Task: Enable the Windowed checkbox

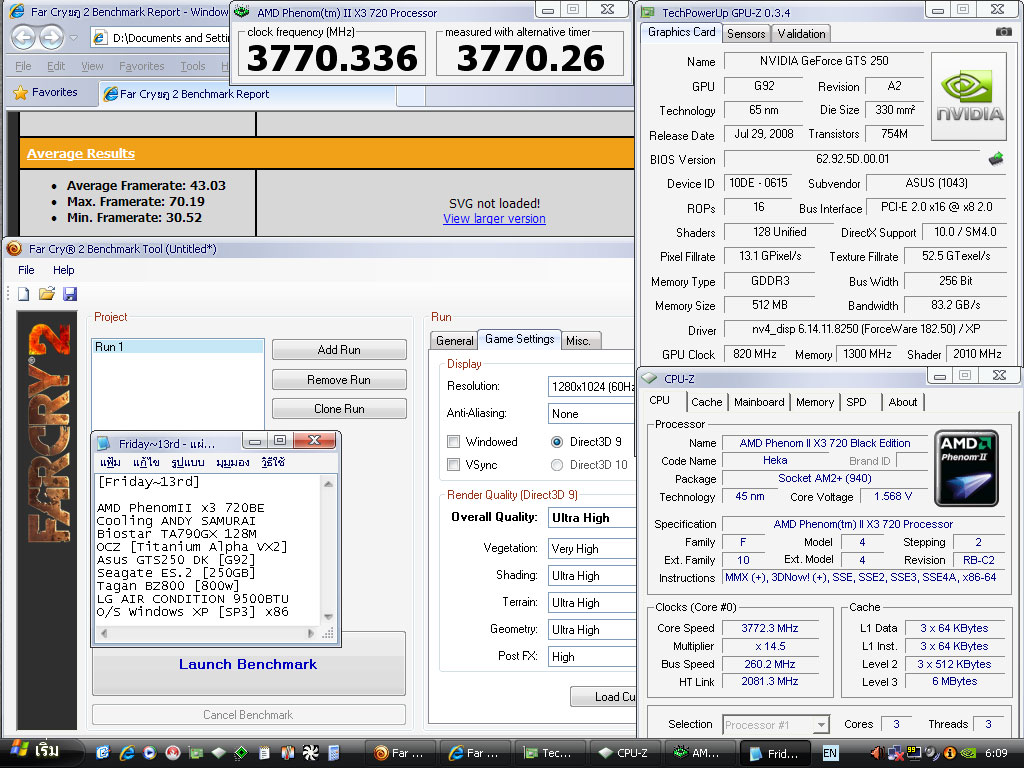Action: pos(454,442)
